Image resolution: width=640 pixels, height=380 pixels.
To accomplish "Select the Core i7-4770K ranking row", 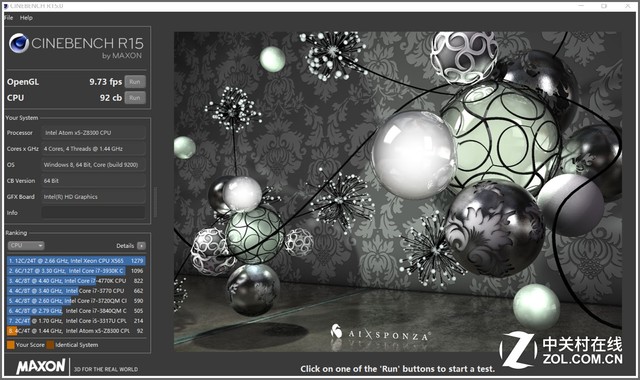I will 76,281.
